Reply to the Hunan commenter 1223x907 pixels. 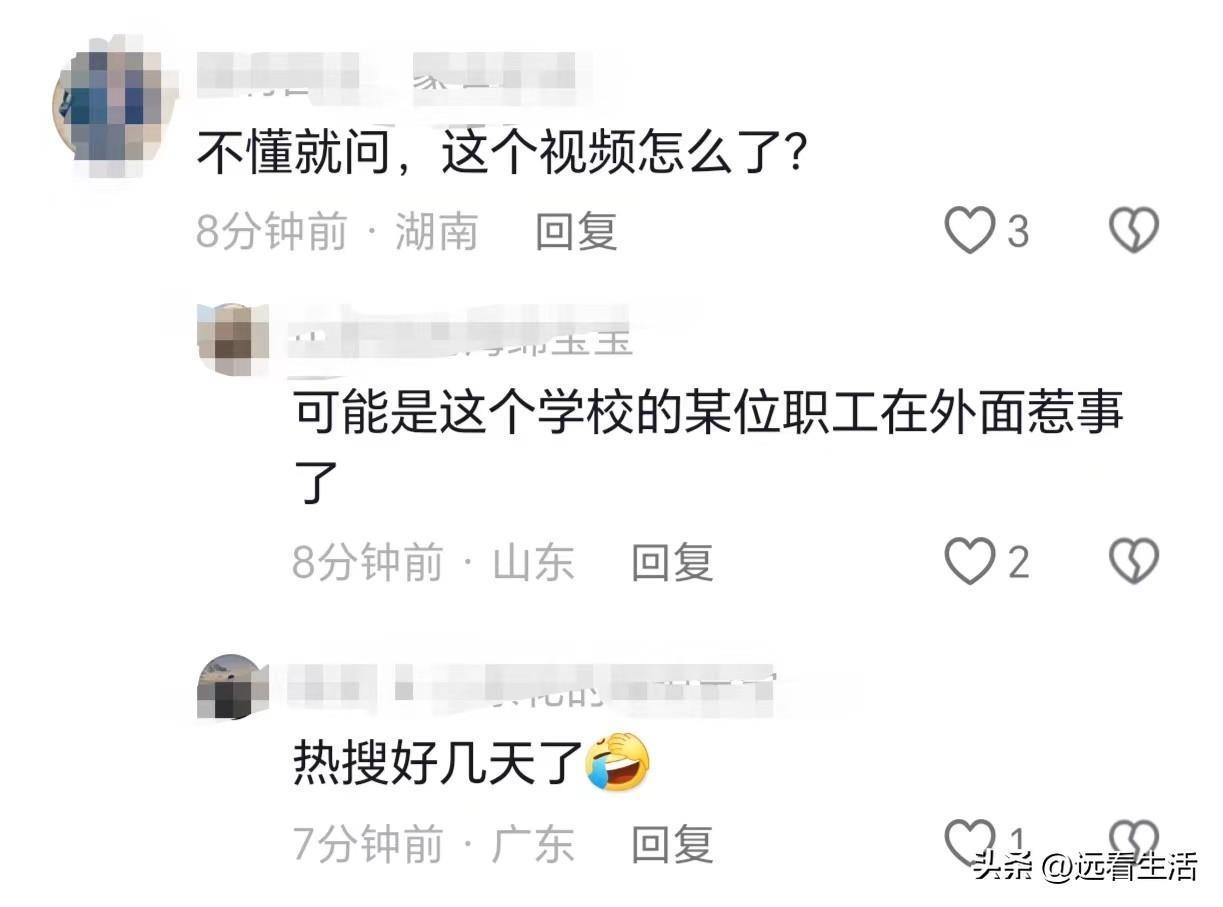click(x=576, y=232)
